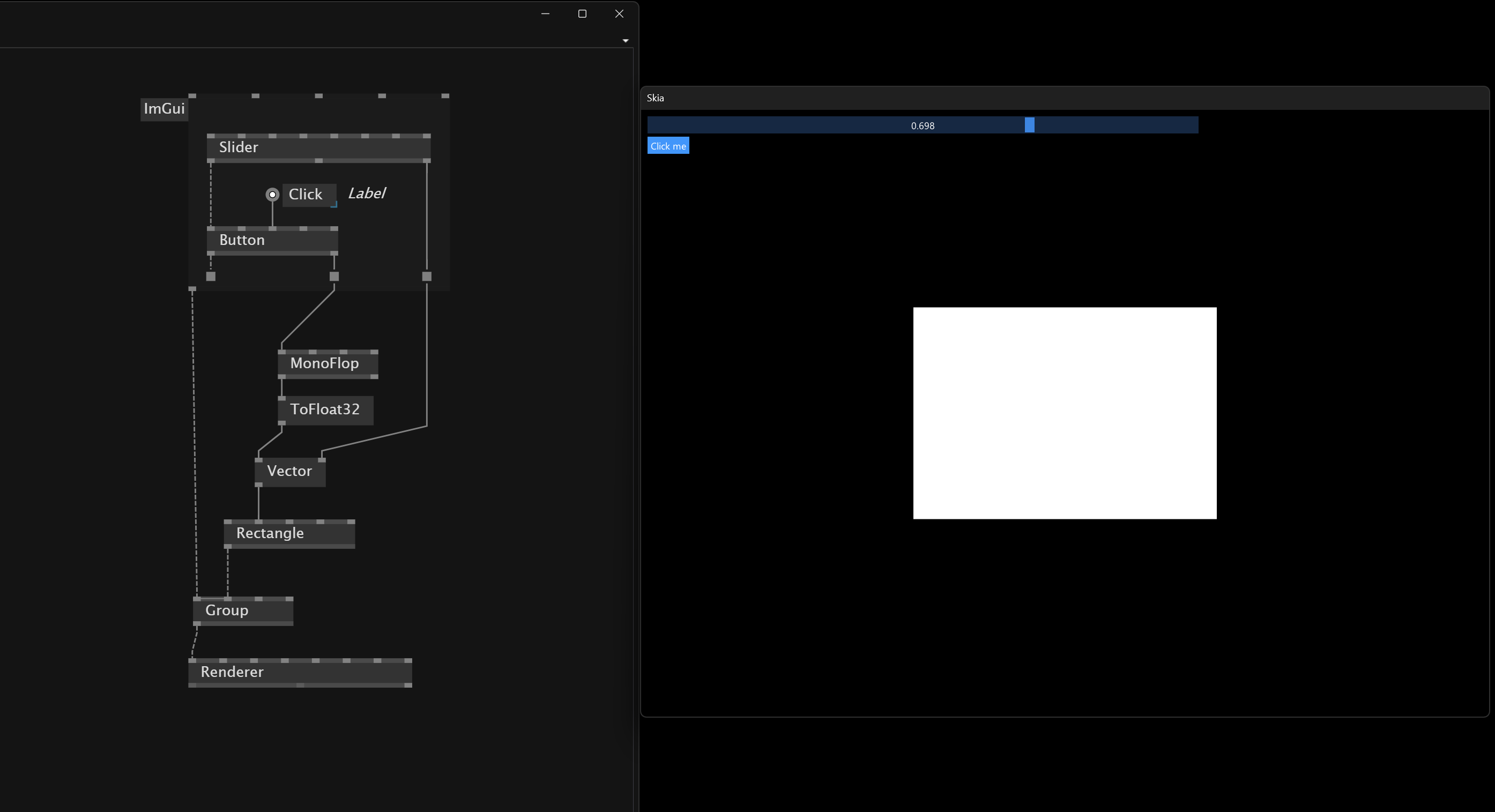Image resolution: width=1495 pixels, height=812 pixels.
Task: Select the Renderer node
Action: (300, 672)
